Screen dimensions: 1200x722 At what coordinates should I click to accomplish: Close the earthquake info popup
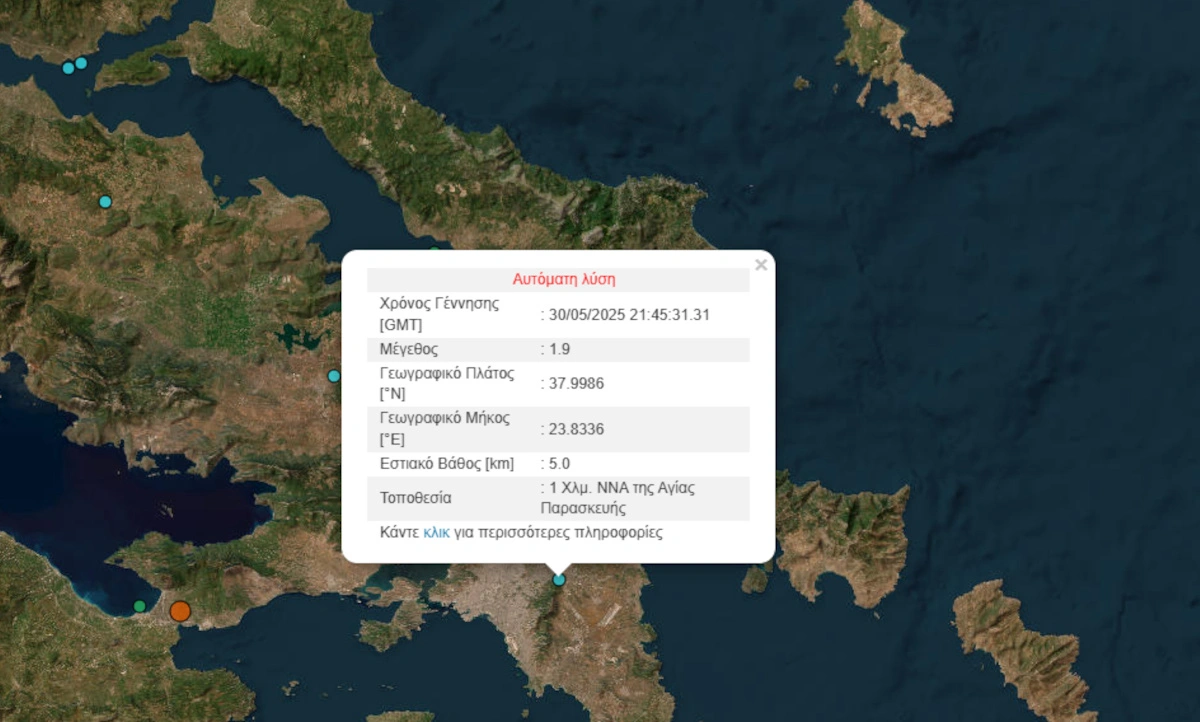tap(761, 265)
